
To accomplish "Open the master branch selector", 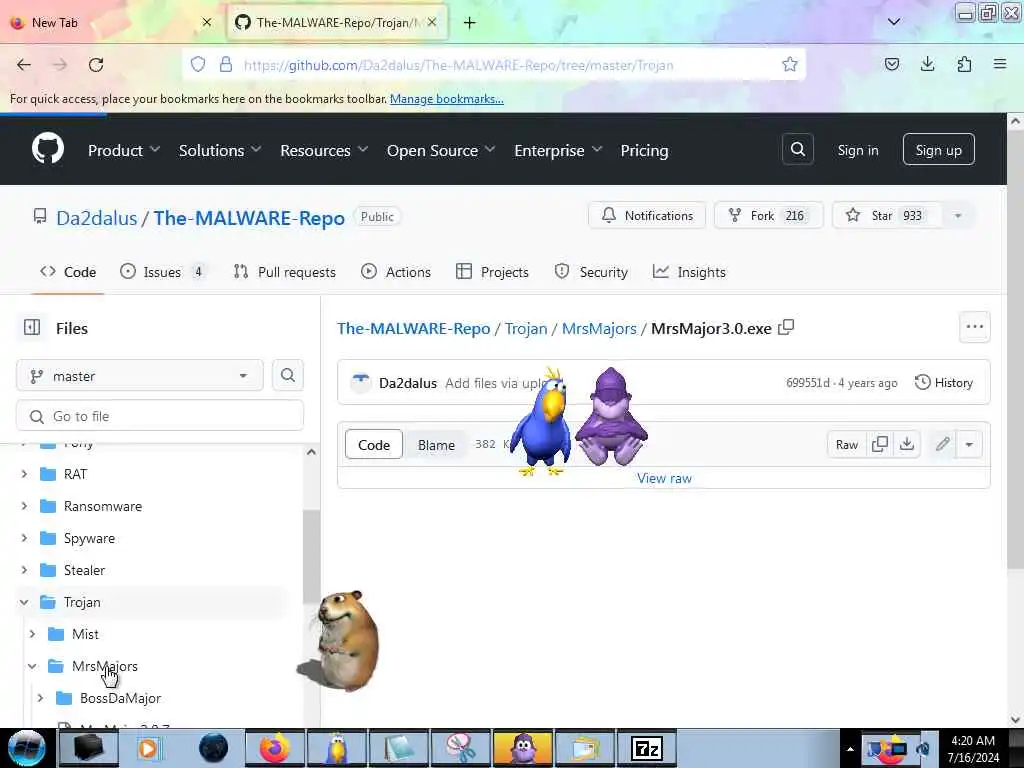I will [x=140, y=376].
